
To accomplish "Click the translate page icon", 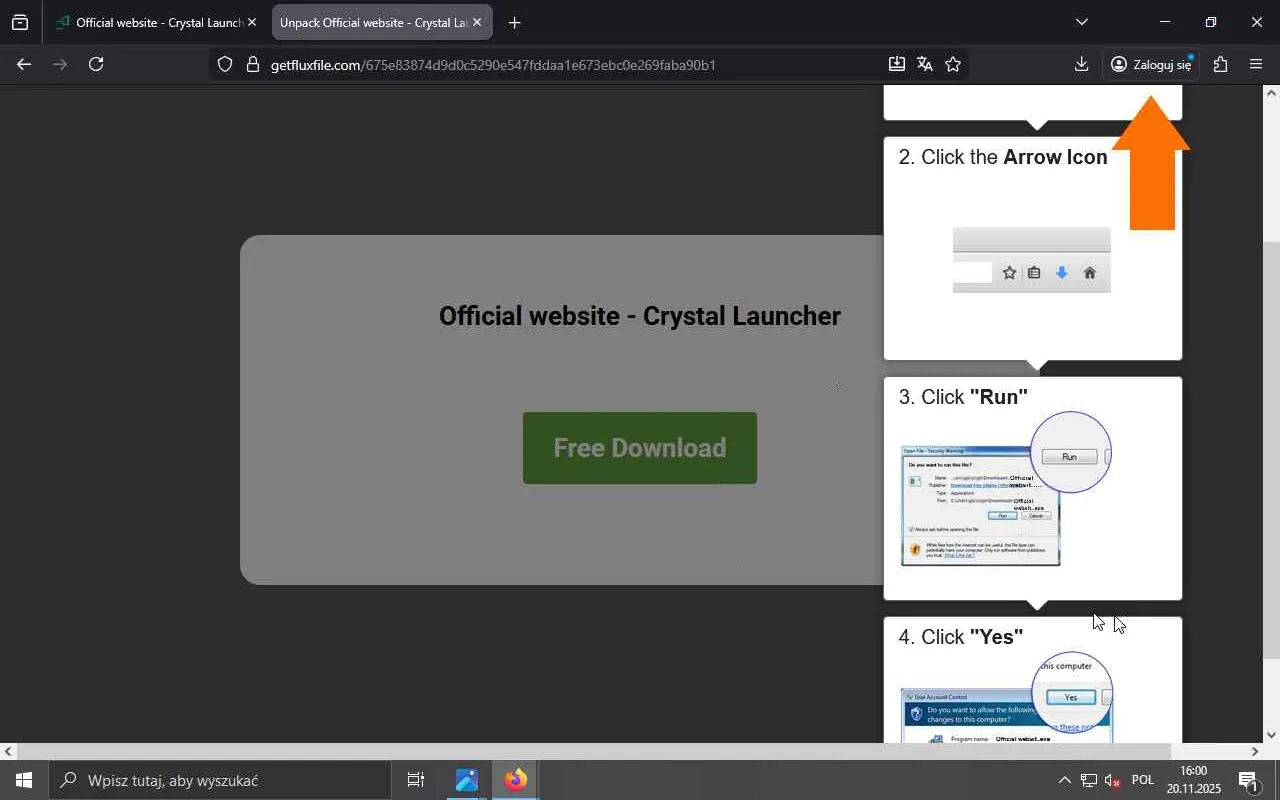I will [x=925, y=64].
